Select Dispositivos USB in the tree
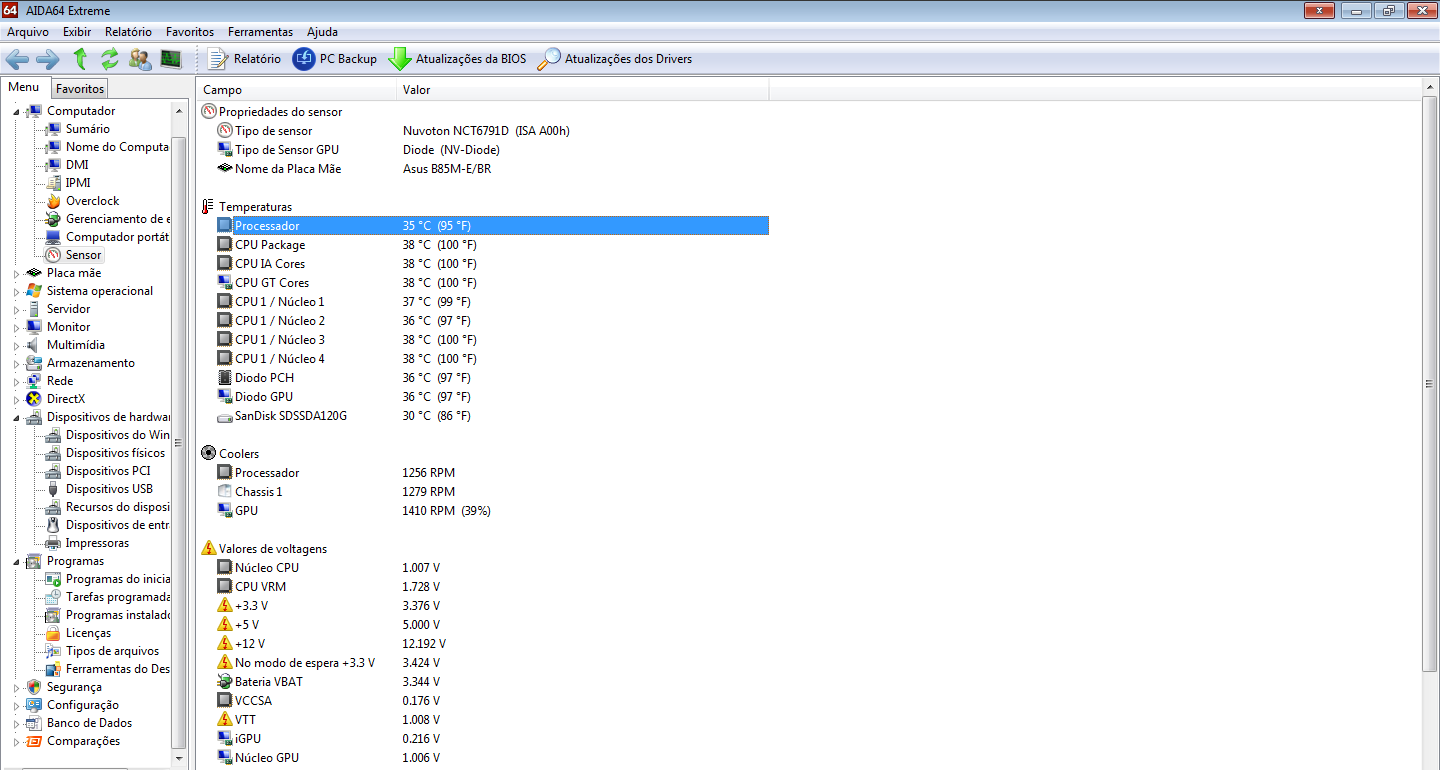The image size is (1440, 770). [109, 489]
